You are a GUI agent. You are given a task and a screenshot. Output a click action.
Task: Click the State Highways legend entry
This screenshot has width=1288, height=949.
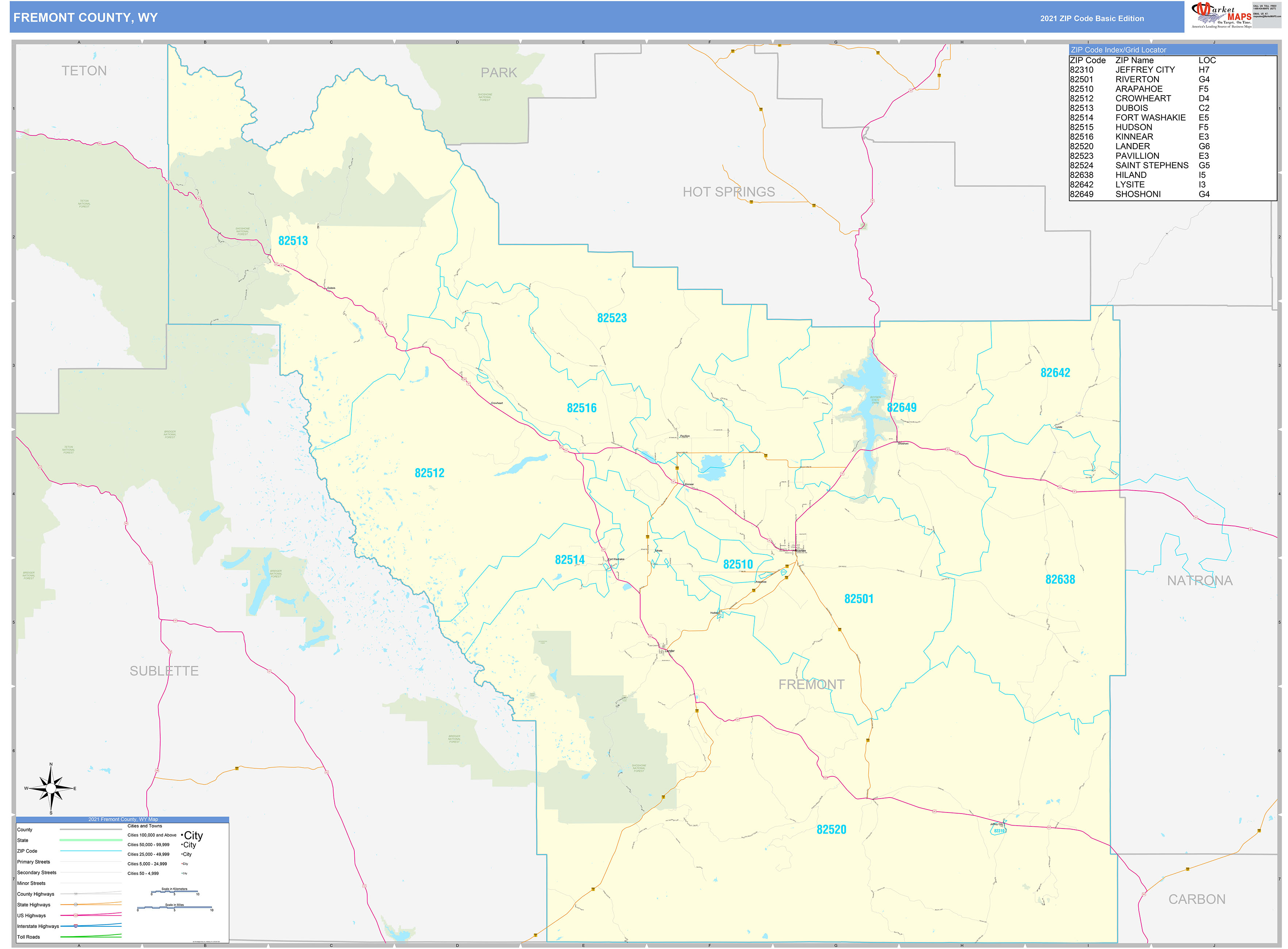tap(33, 904)
